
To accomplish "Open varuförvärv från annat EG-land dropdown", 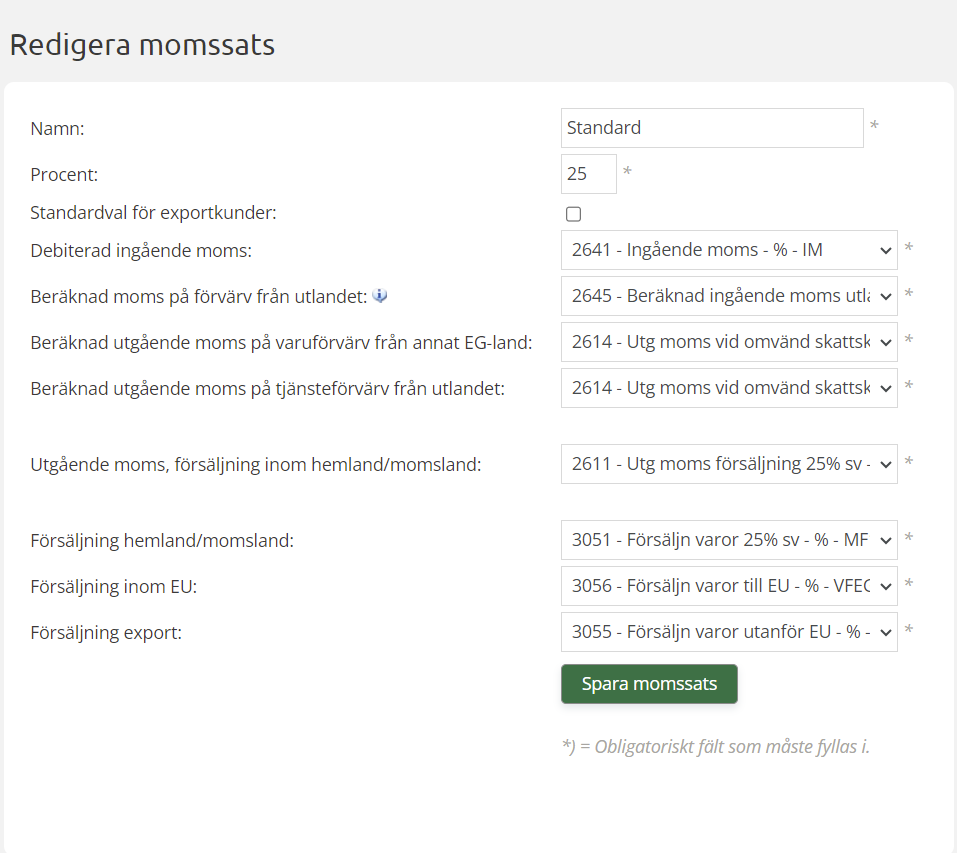I will tap(729, 342).
